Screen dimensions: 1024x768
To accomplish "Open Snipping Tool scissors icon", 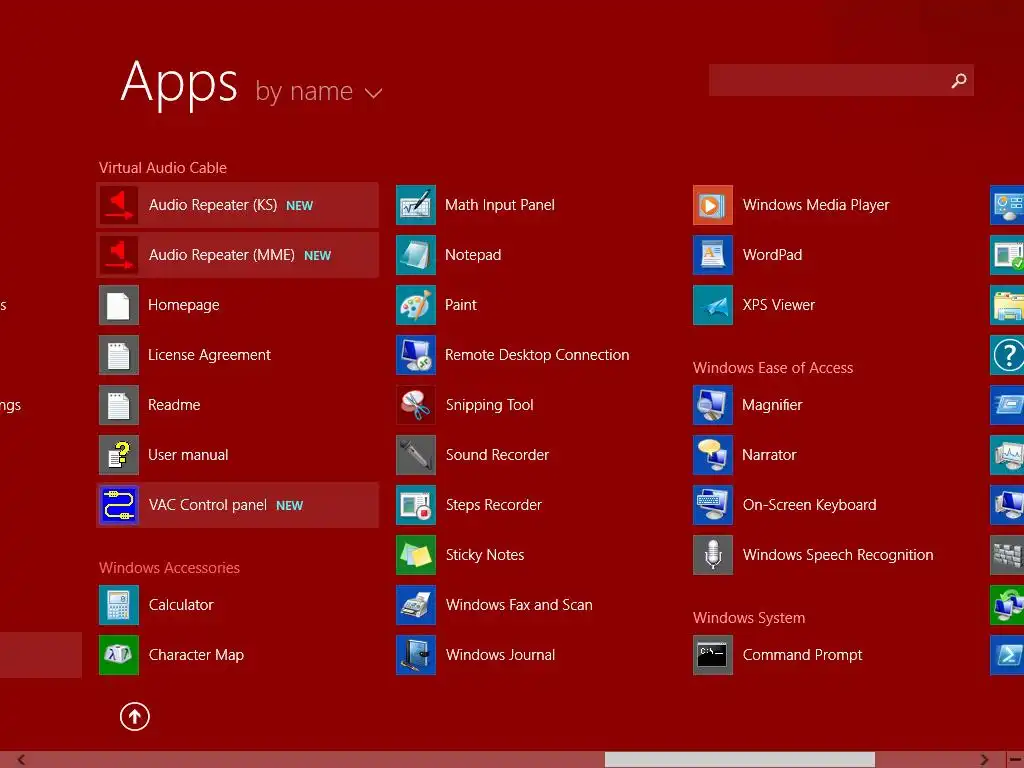I will coord(416,405).
